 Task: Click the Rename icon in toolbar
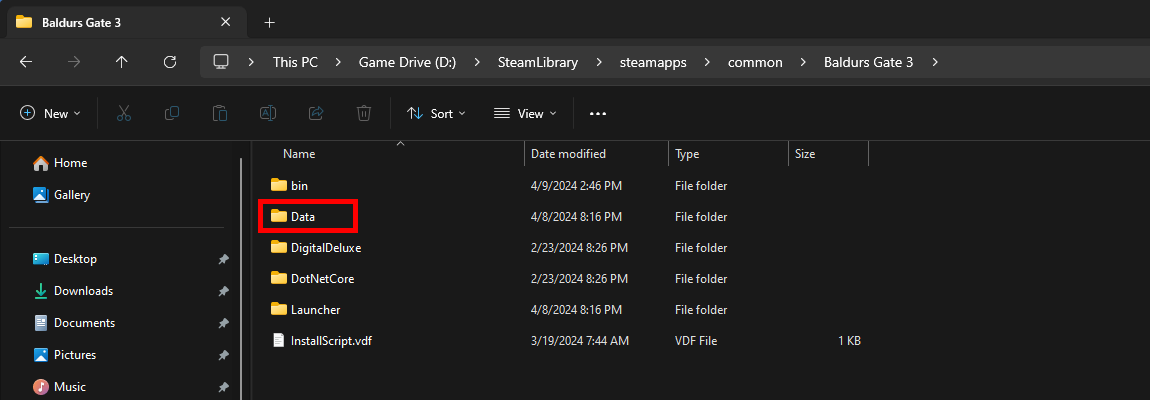coord(268,114)
